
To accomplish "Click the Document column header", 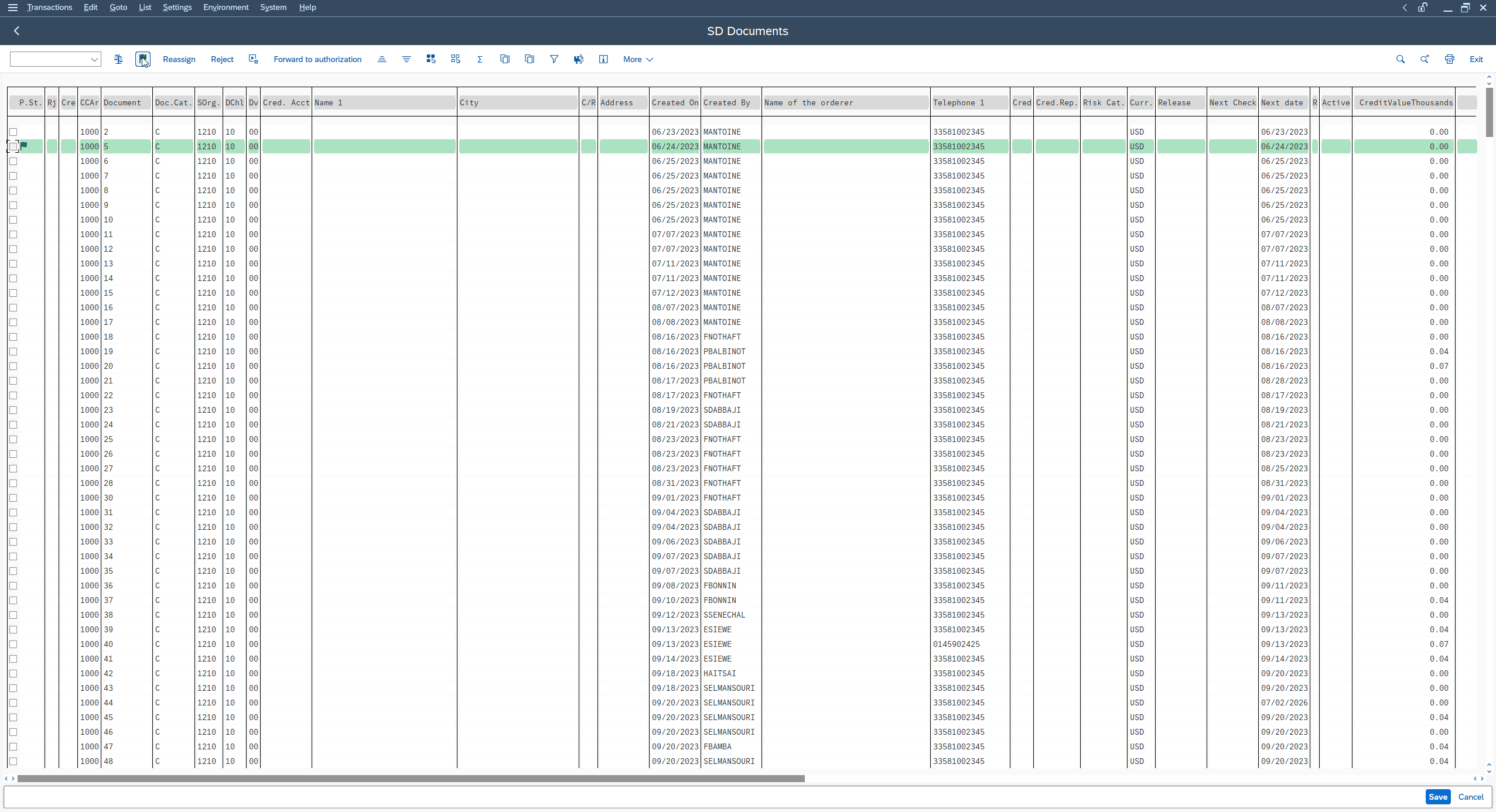I will pyautogui.click(x=127, y=102).
